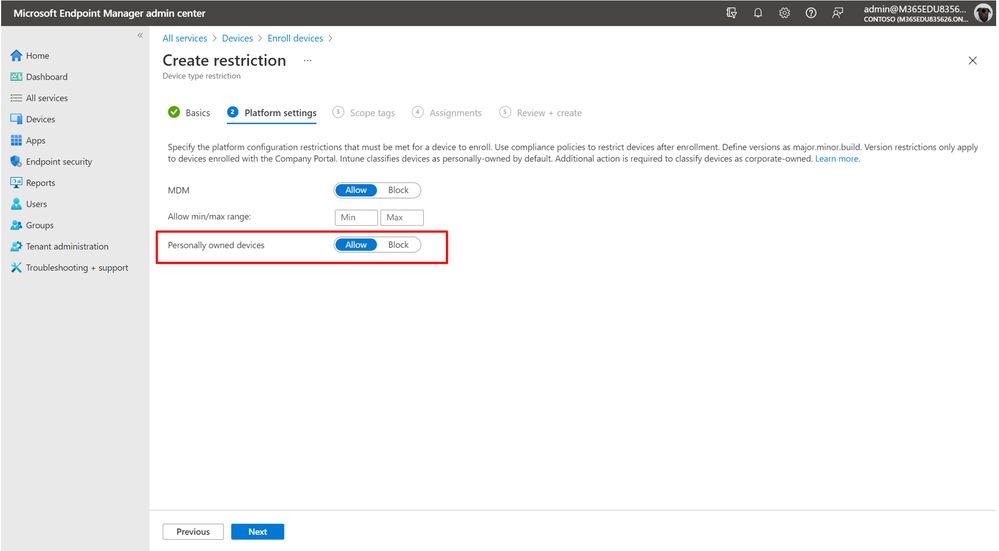Open the Endpoint security shield icon
The image size is (999, 551).
point(17,162)
